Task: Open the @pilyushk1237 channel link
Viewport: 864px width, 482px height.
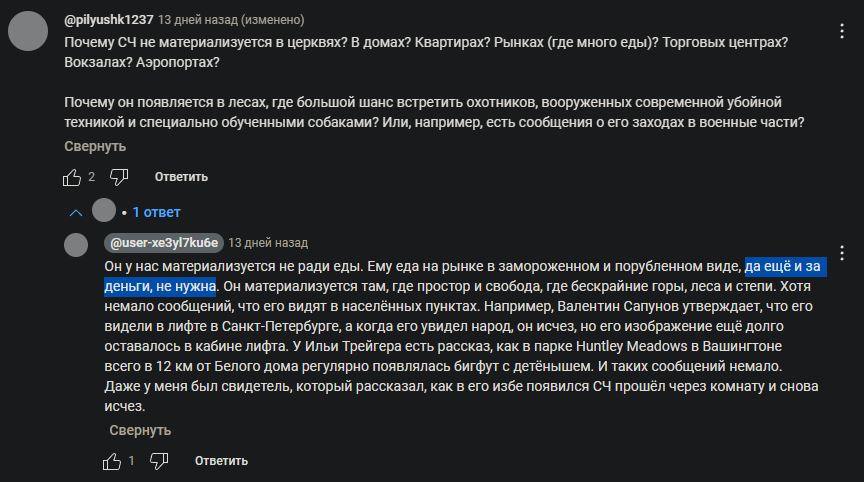Action: (x=109, y=20)
